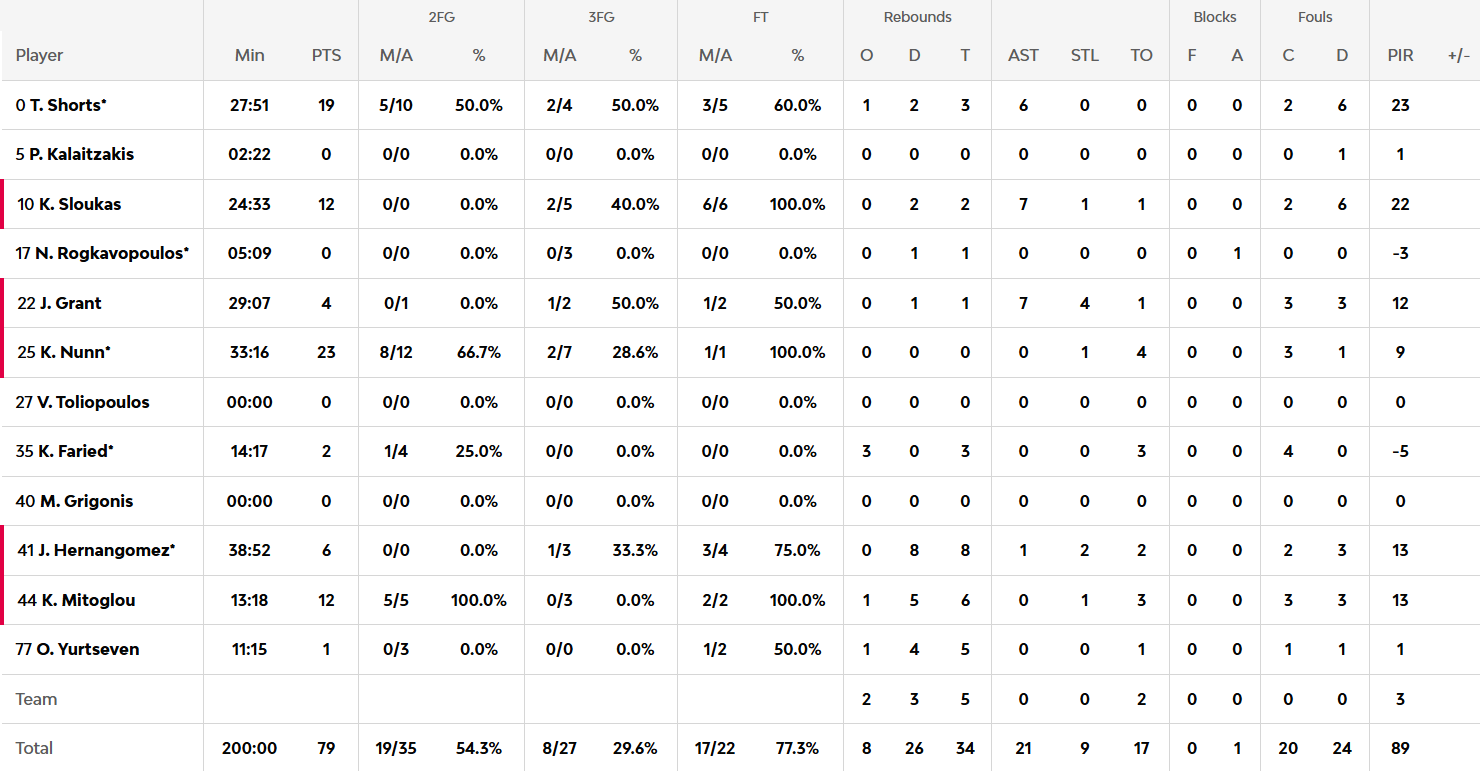Click the +/- column header
The width and height of the screenshot is (1480, 771).
tap(1458, 55)
